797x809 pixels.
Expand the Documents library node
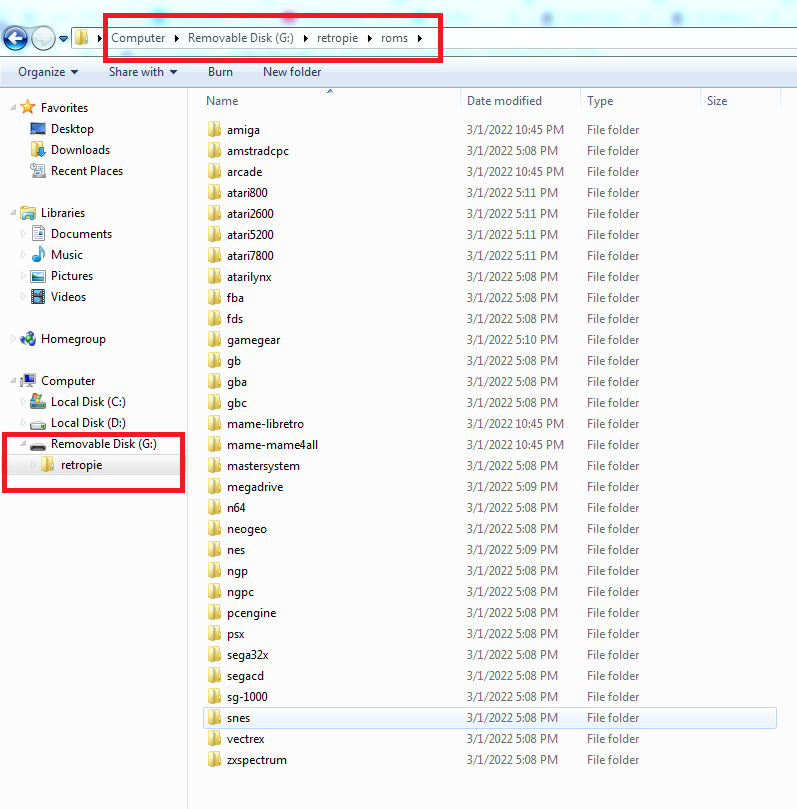pyautogui.click(x=23, y=234)
